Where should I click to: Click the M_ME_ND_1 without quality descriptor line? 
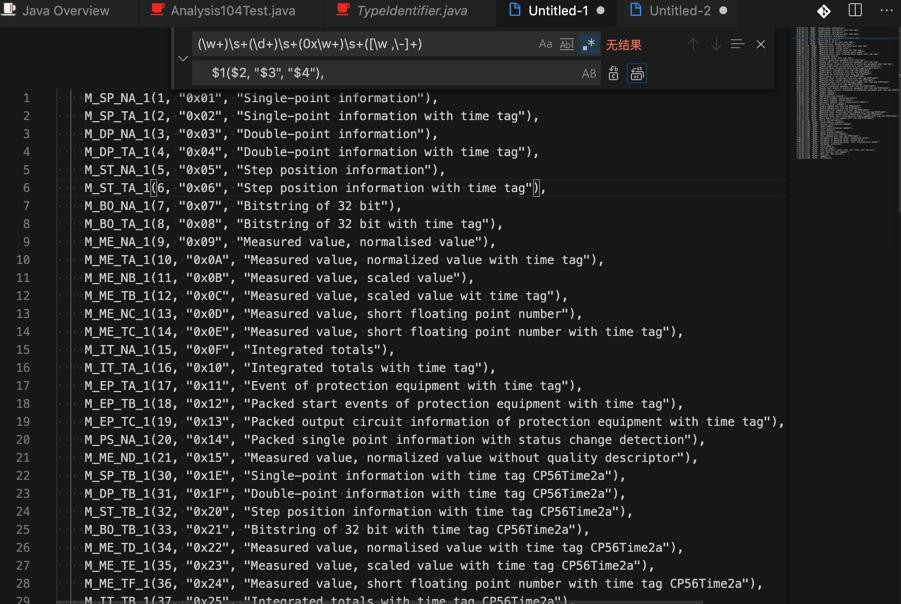pos(391,458)
